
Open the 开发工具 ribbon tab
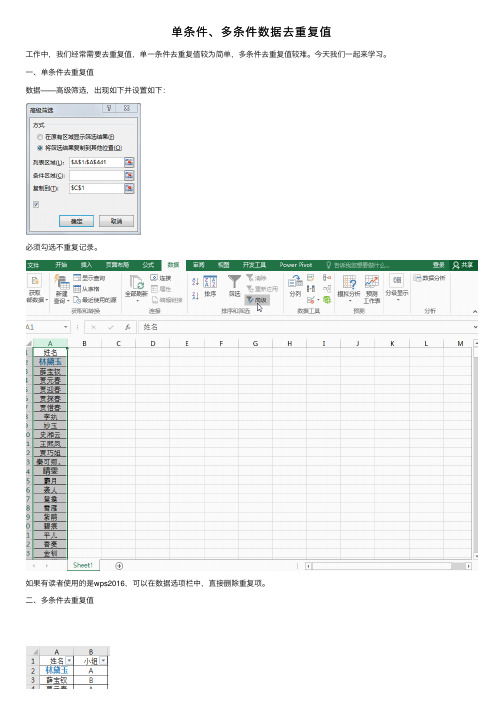pyautogui.click(x=254, y=265)
